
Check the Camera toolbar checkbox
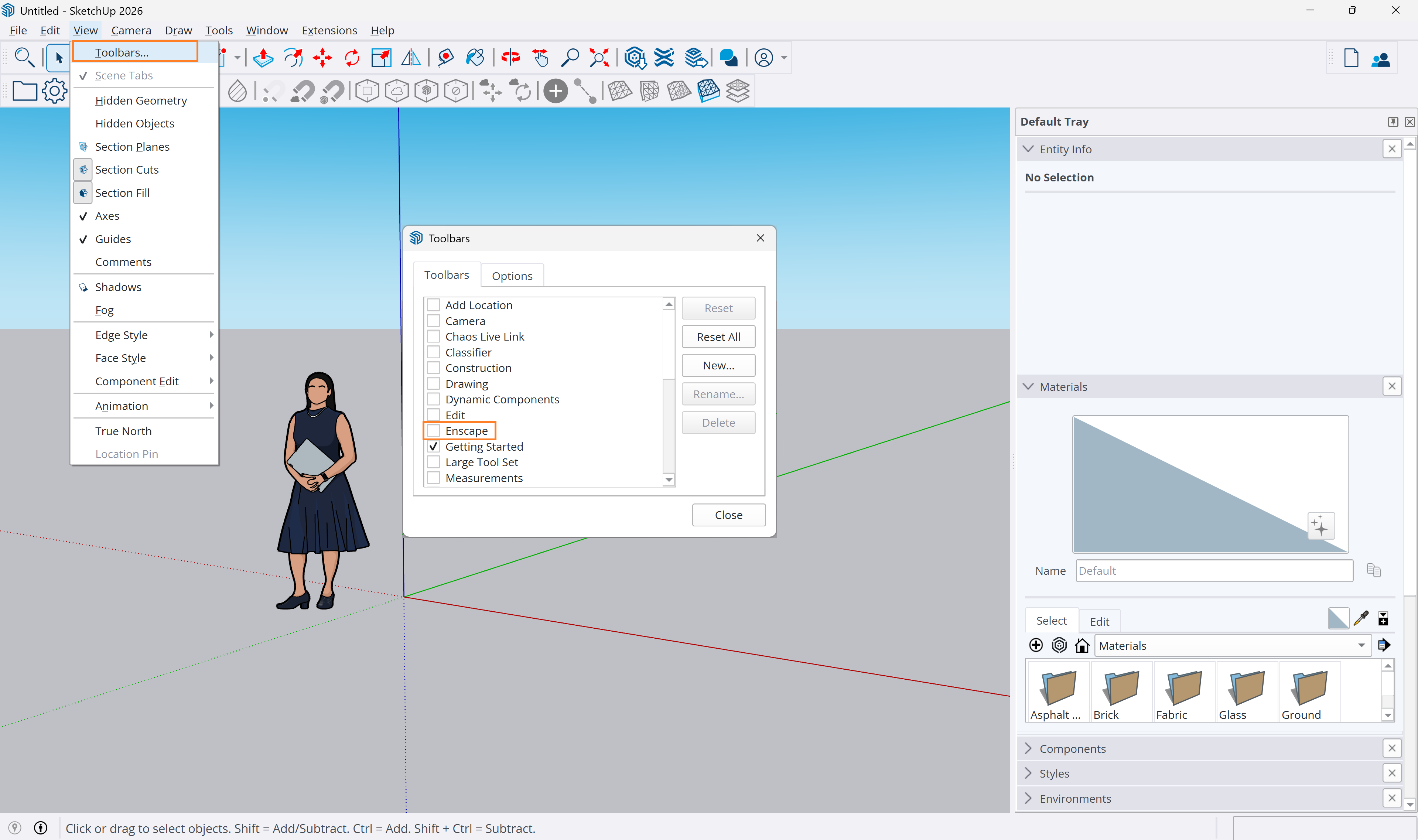(x=433, y=321)
